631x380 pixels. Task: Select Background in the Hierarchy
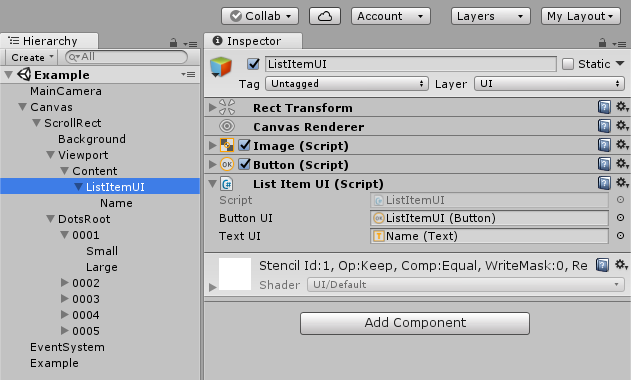(92, 139)
